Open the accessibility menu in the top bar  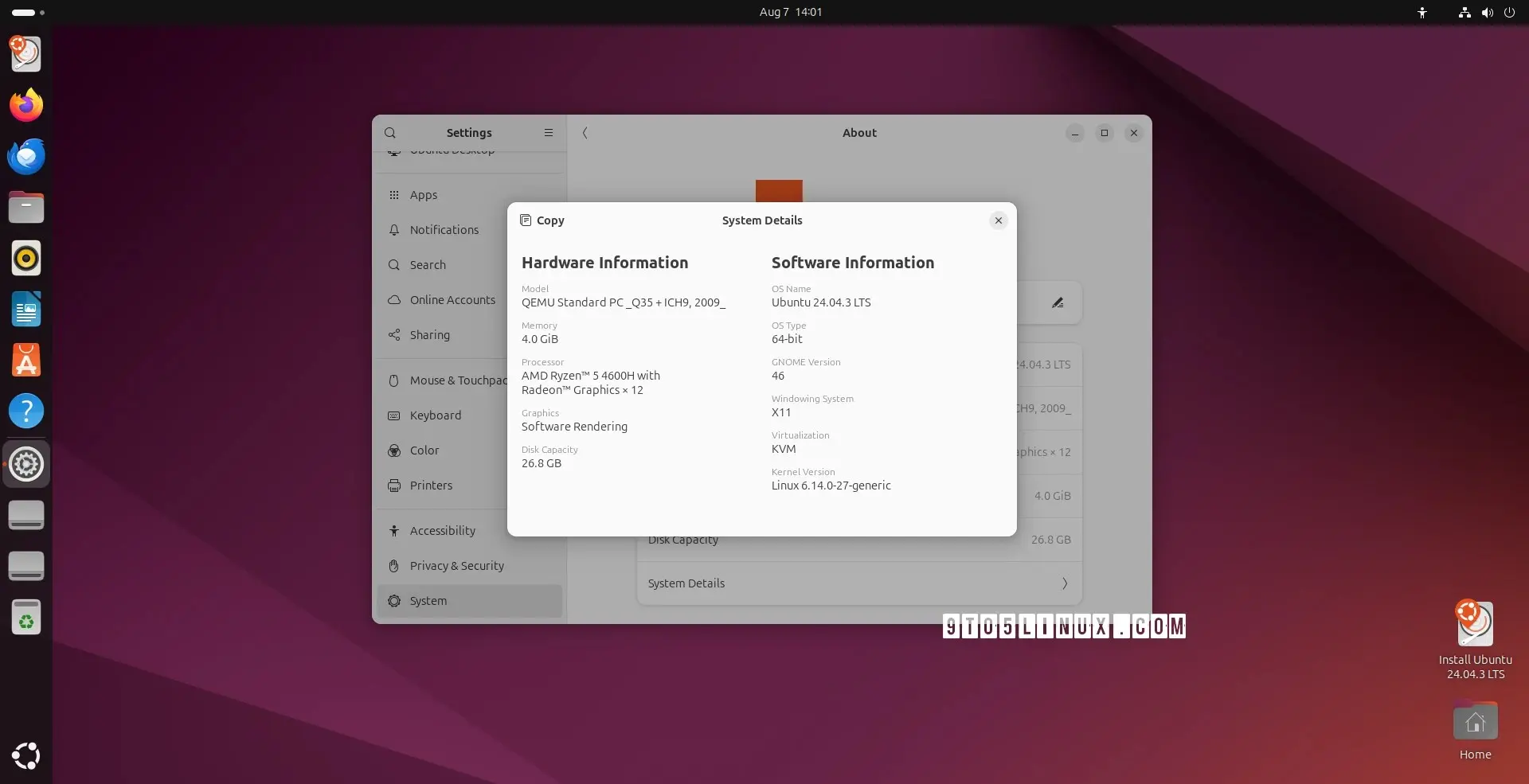(1423, 12)
